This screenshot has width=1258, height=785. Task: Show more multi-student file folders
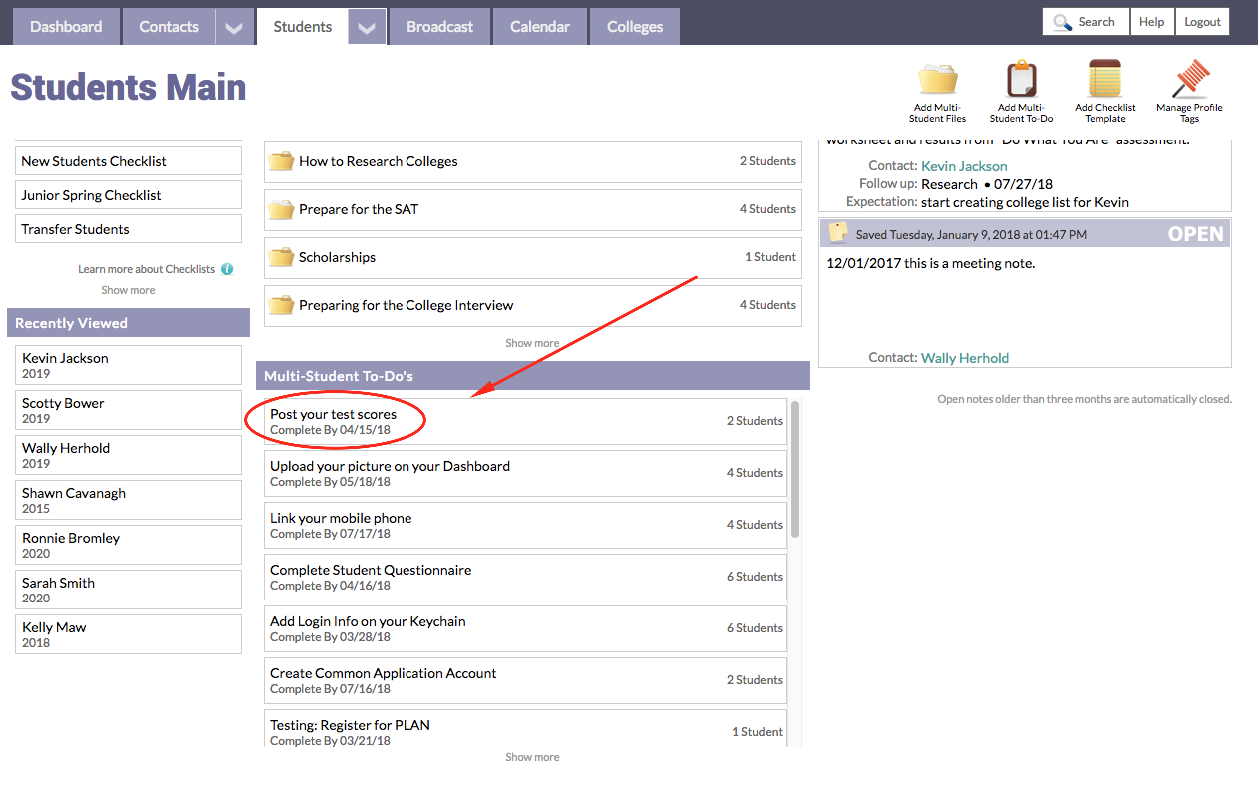click(532, 343)
